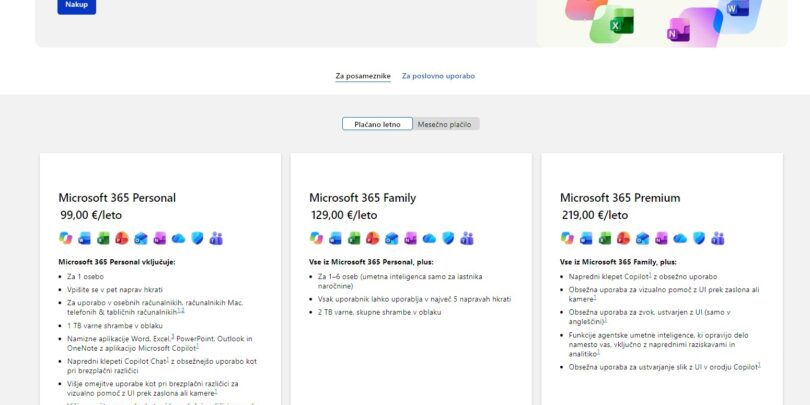Click the Defender shield icon in the Family plan
The image size is (810, 405).
448,238
